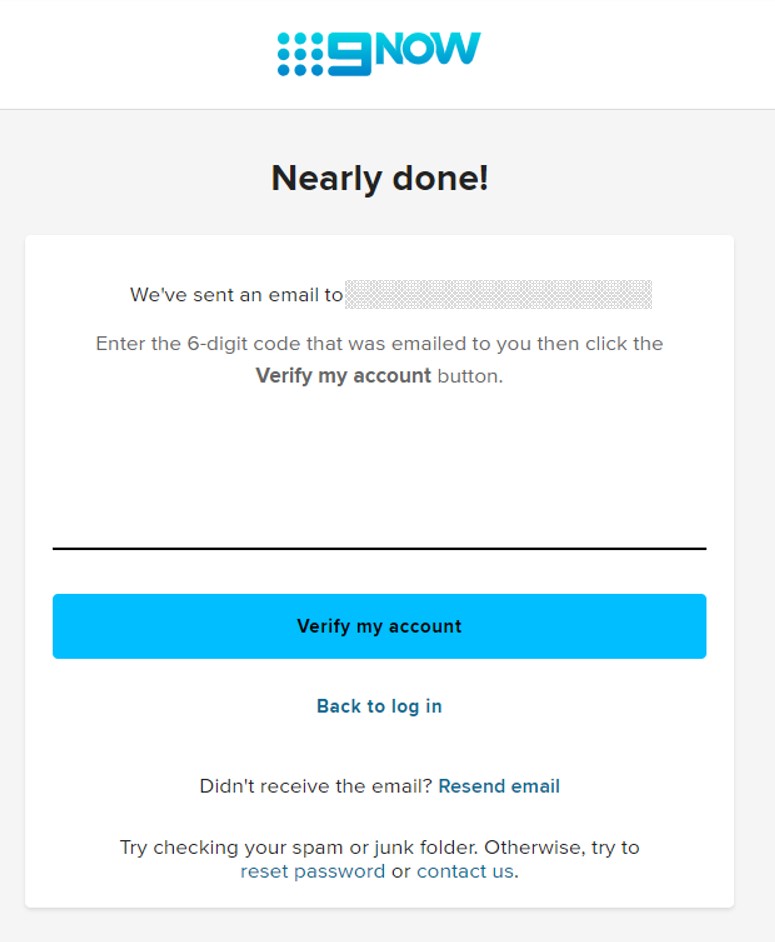The image size is (775, 942).
Task: Click the NOW wordmark in the logo
Action: pos(428,49)
